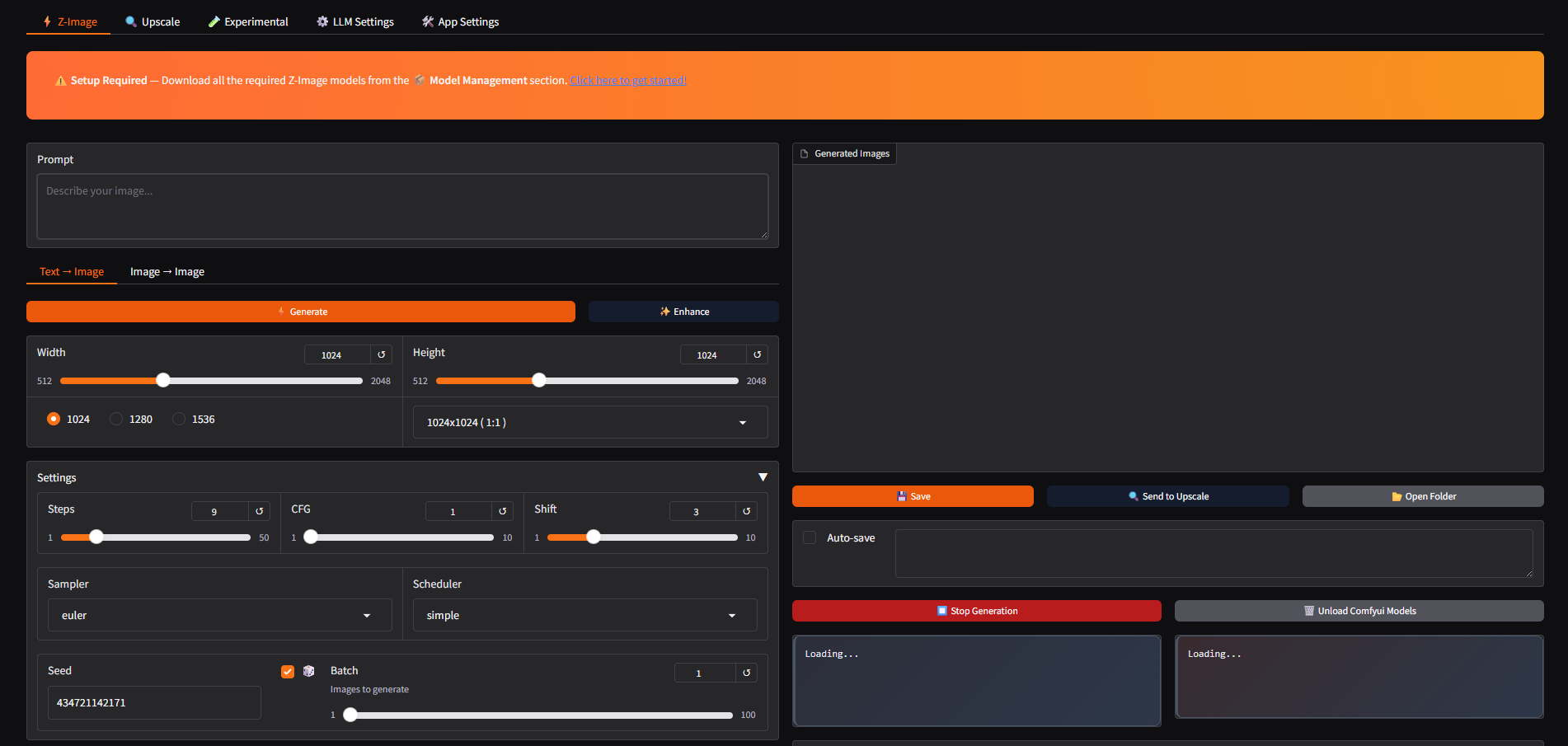Collapse the Settings section triangle
The image size is (1568, 746).
[763, 477]
